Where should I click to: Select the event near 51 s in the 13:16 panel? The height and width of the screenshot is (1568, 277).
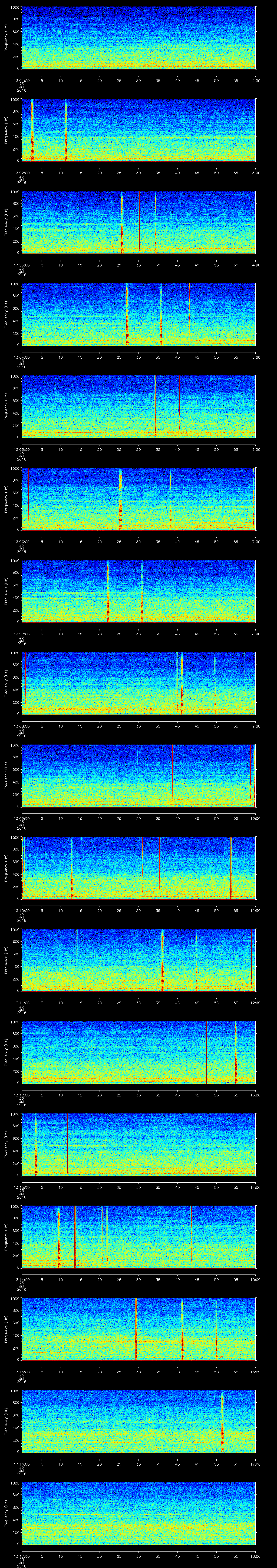tap(222, 1421)
